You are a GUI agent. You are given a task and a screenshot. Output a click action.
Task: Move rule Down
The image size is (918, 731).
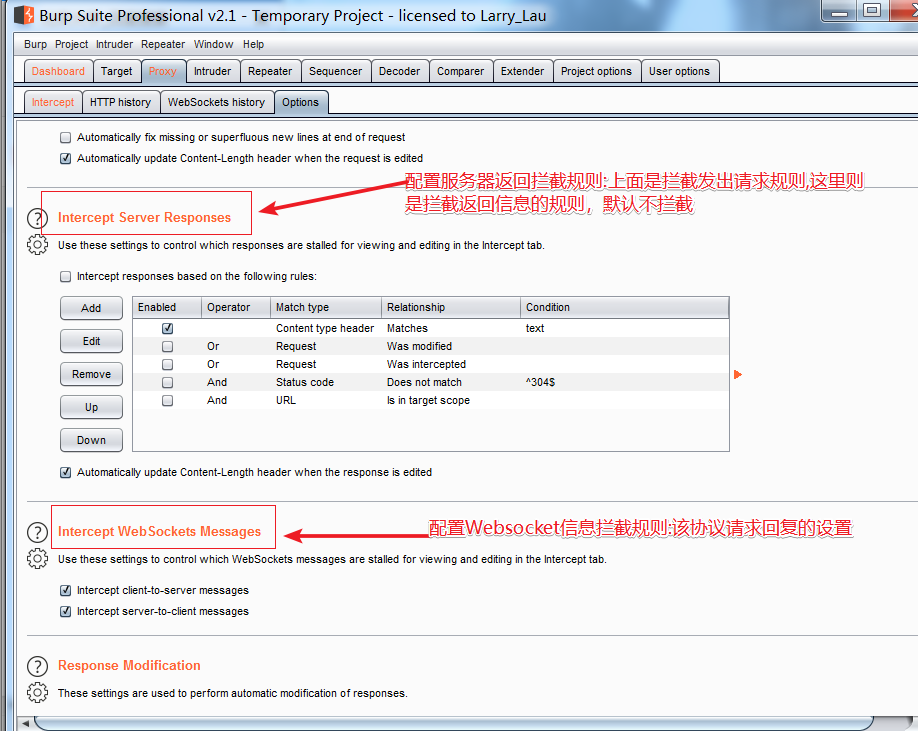91,440
